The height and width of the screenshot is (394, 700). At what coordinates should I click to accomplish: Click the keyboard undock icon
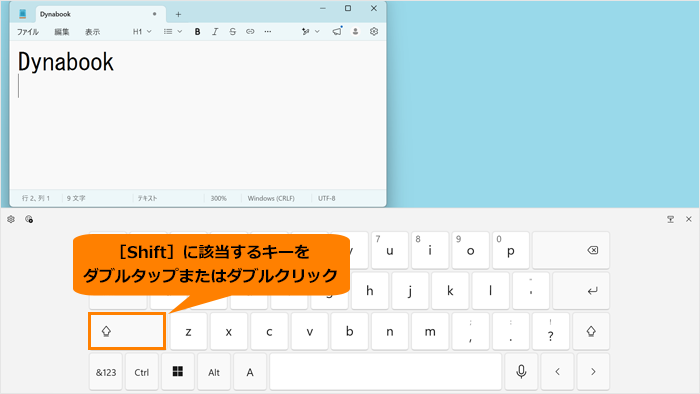[x=671, y=219]
